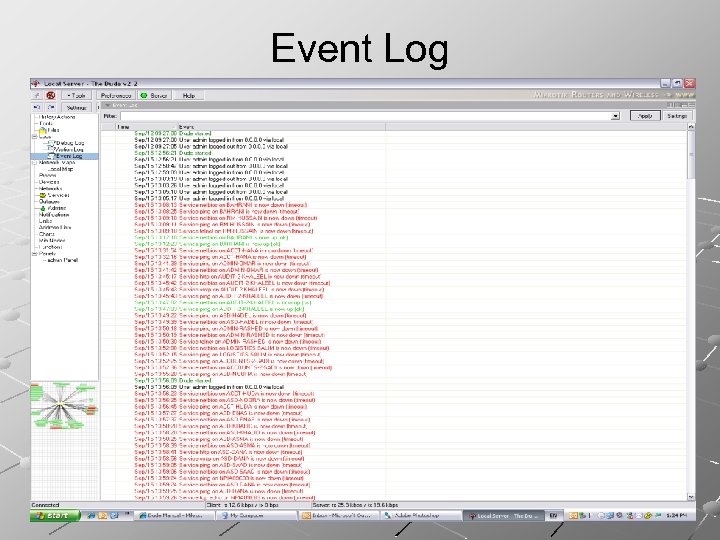Switch to My Computer taskbar window
Viewport: 720px width, 540px height.
coord(256,515)
